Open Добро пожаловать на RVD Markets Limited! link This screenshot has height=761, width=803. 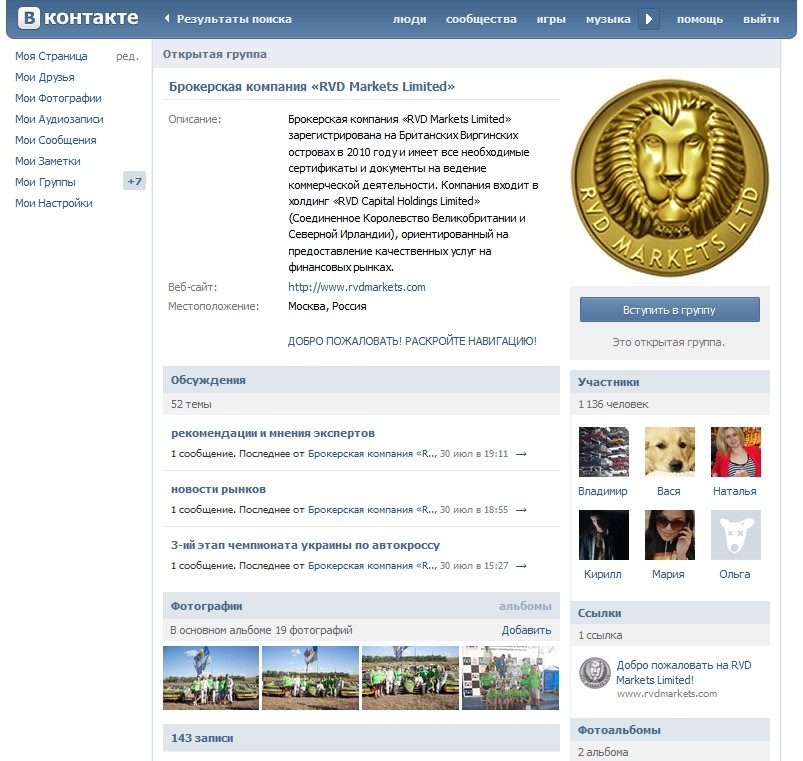(684, 672)
